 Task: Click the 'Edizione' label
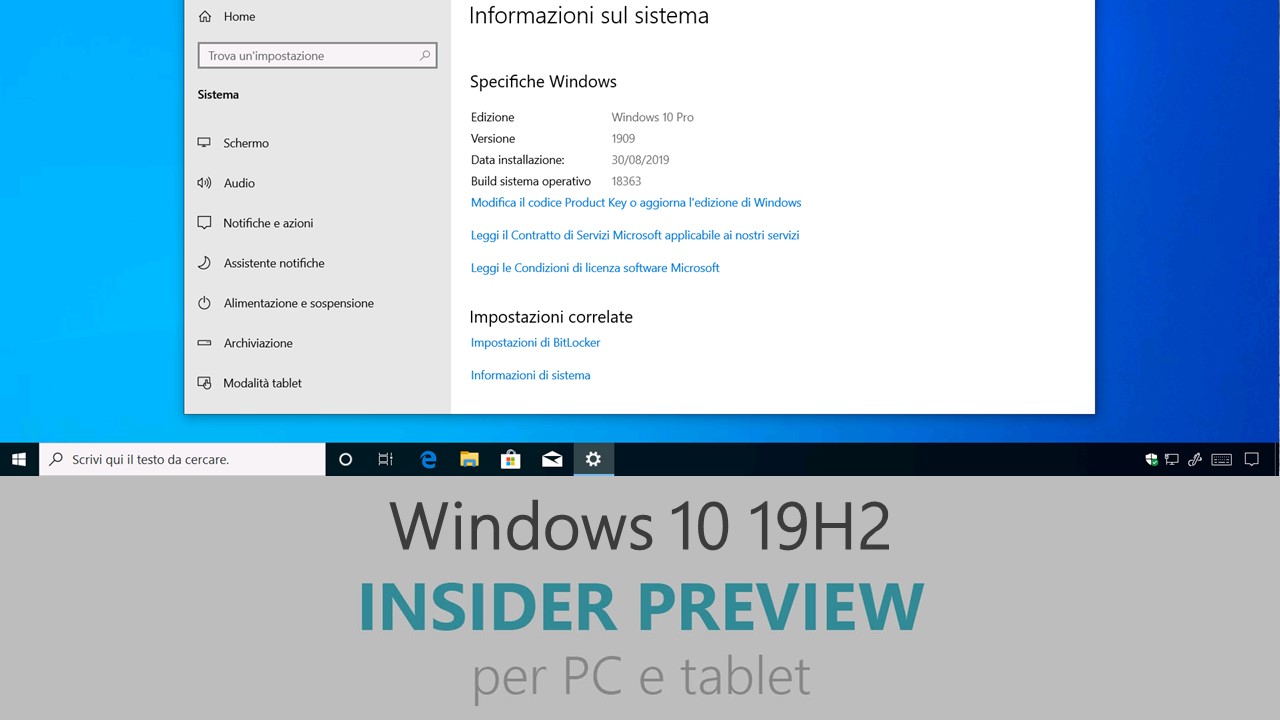pos(492,117)
